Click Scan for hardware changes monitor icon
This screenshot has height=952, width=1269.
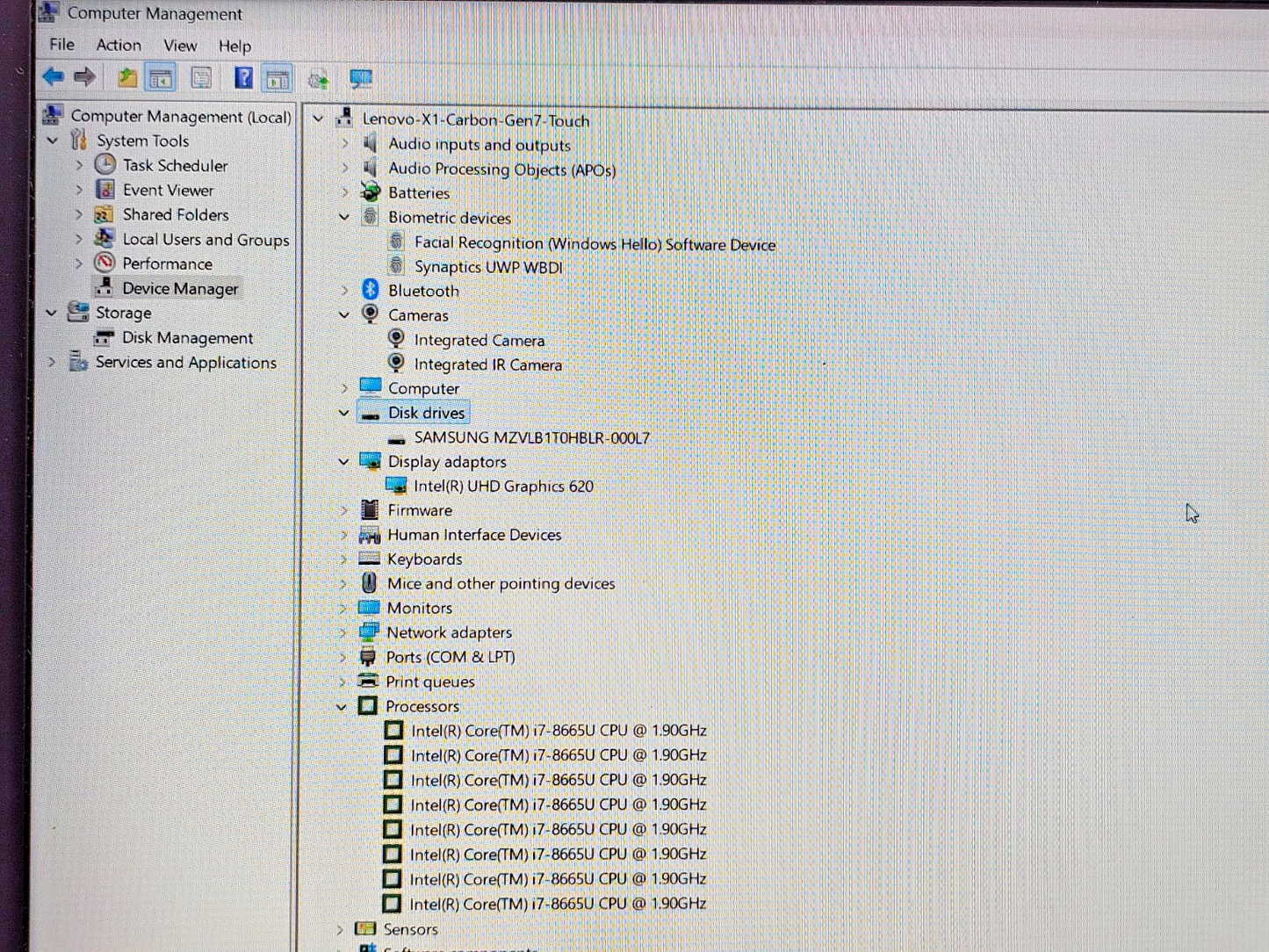361,79
